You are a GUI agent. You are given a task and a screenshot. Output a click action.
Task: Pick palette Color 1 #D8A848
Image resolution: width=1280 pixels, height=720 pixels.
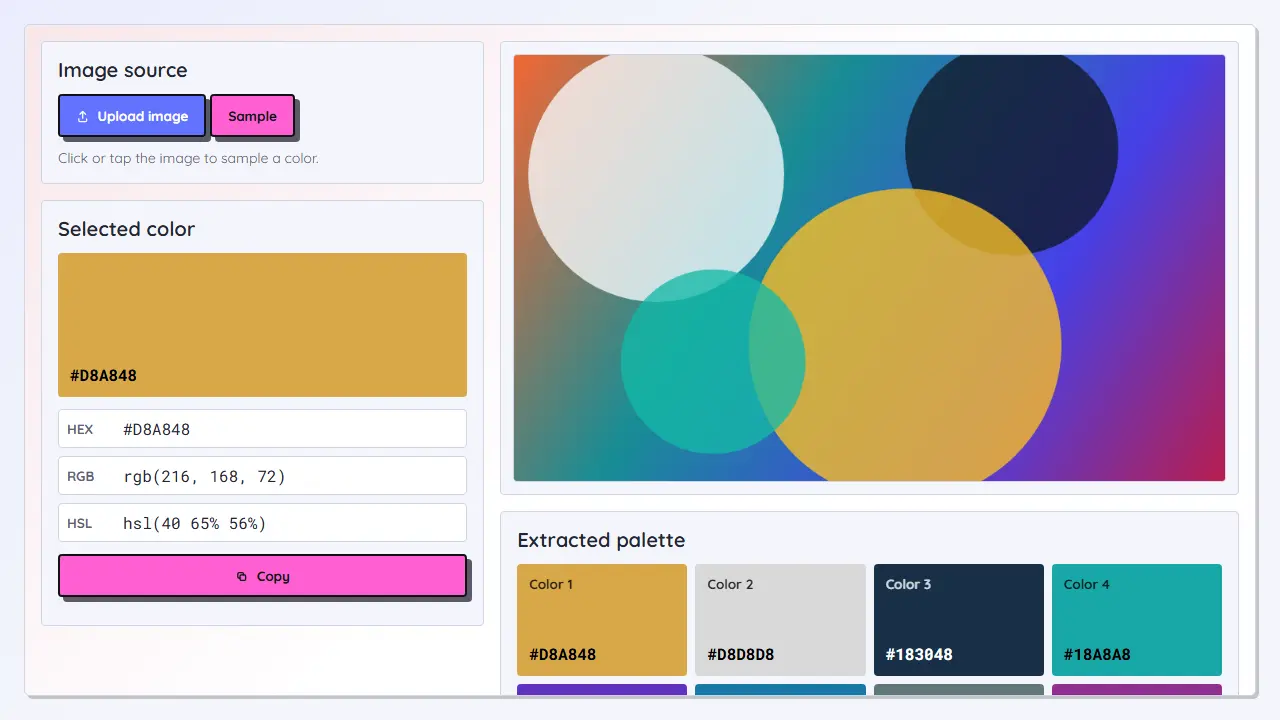click(602, 620)
